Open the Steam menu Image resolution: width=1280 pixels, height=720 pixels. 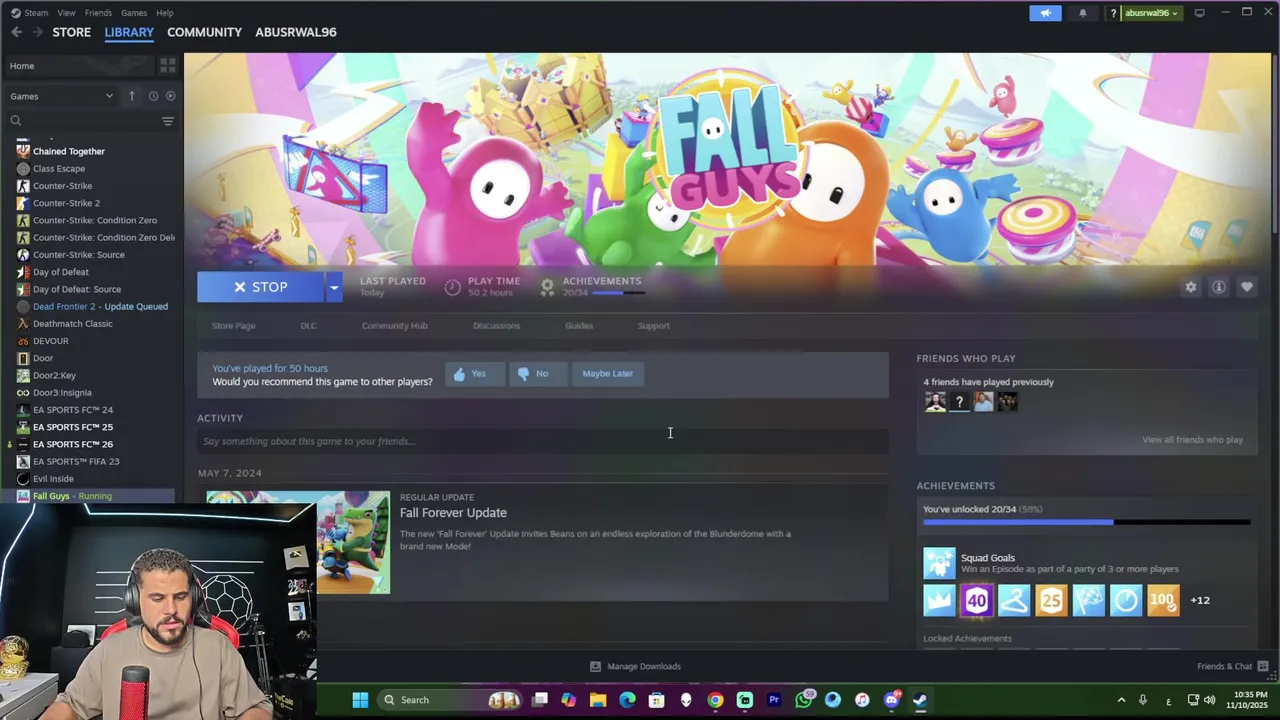click(36, 13)
